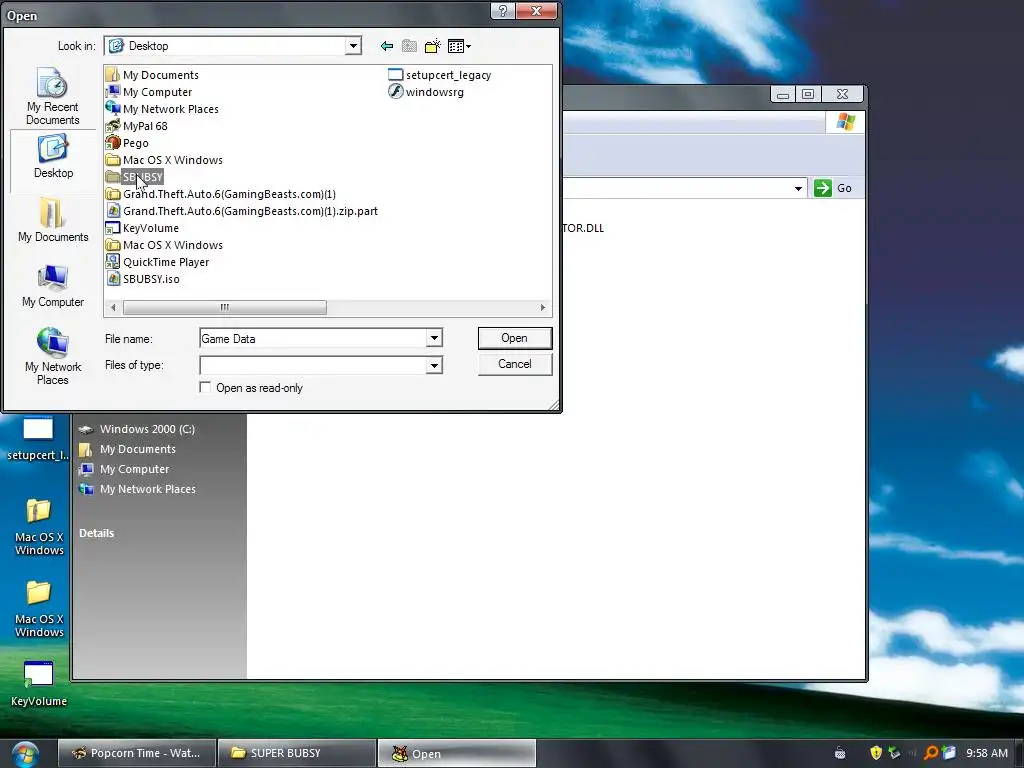This screenshot has width=1024, height=768.
Task: Click the horizontal scrollbar thumb in file list
Action: pos(225,308)
